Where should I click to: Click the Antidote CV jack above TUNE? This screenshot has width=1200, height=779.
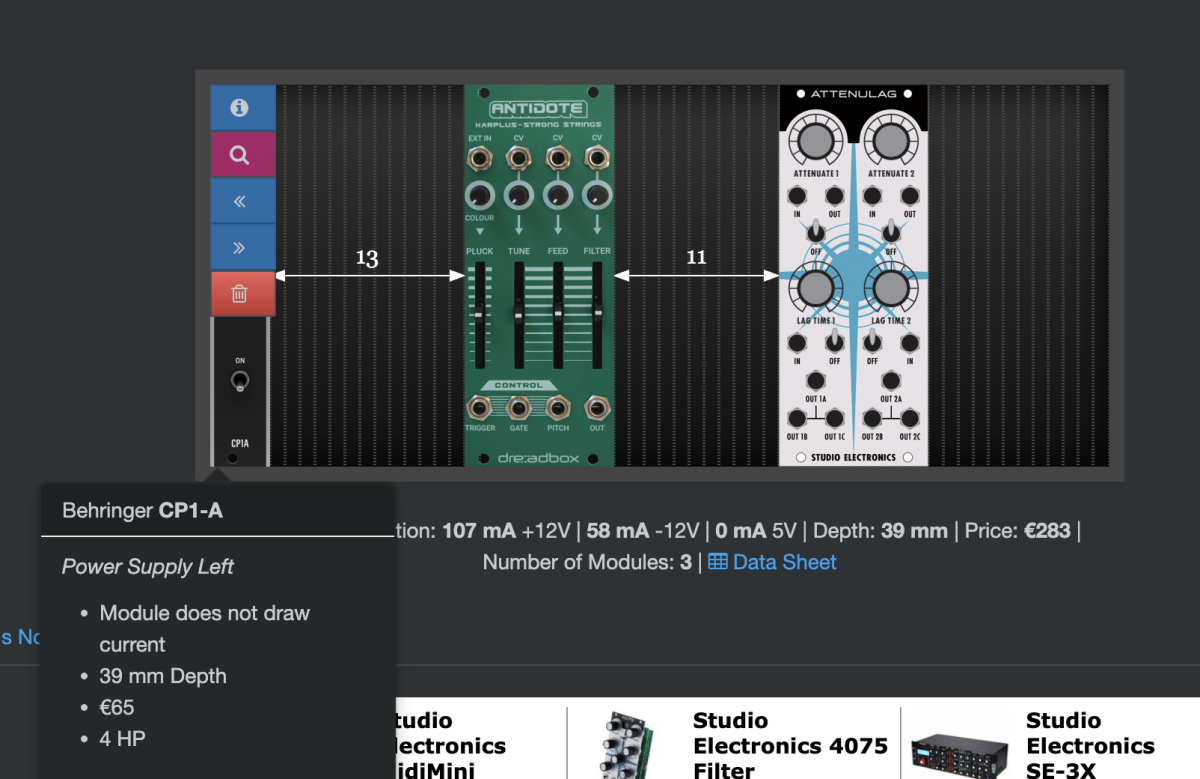point(519,157)
